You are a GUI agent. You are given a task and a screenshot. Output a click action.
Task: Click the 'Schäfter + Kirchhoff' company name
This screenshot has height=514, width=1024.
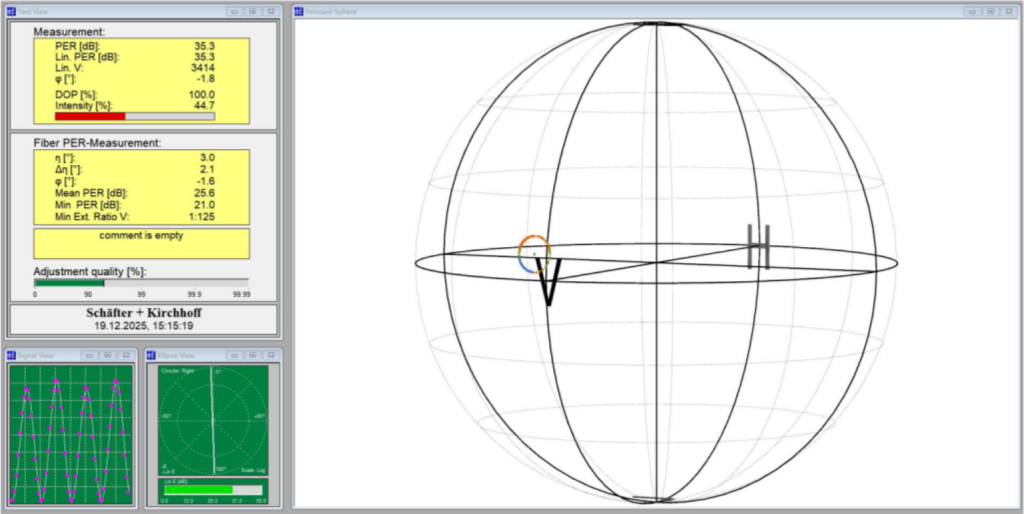144,313
